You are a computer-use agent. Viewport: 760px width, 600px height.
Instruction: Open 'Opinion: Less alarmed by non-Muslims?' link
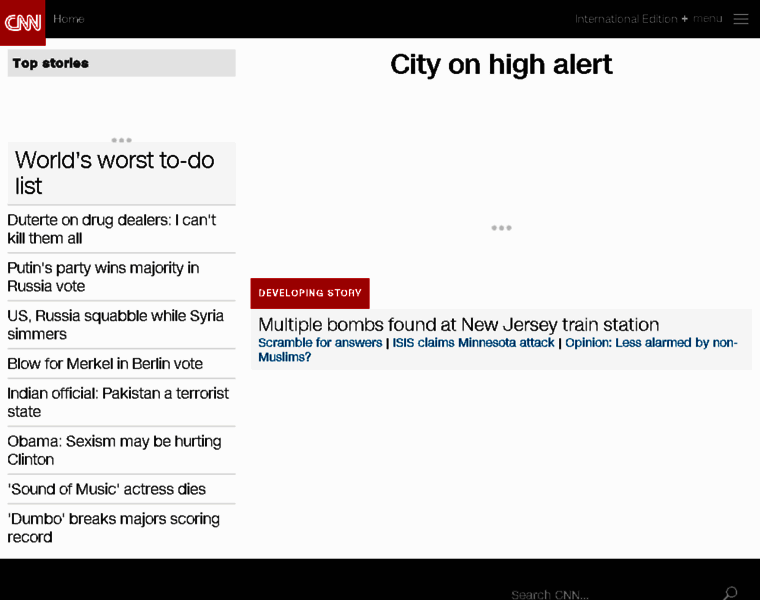coord(498,349)
